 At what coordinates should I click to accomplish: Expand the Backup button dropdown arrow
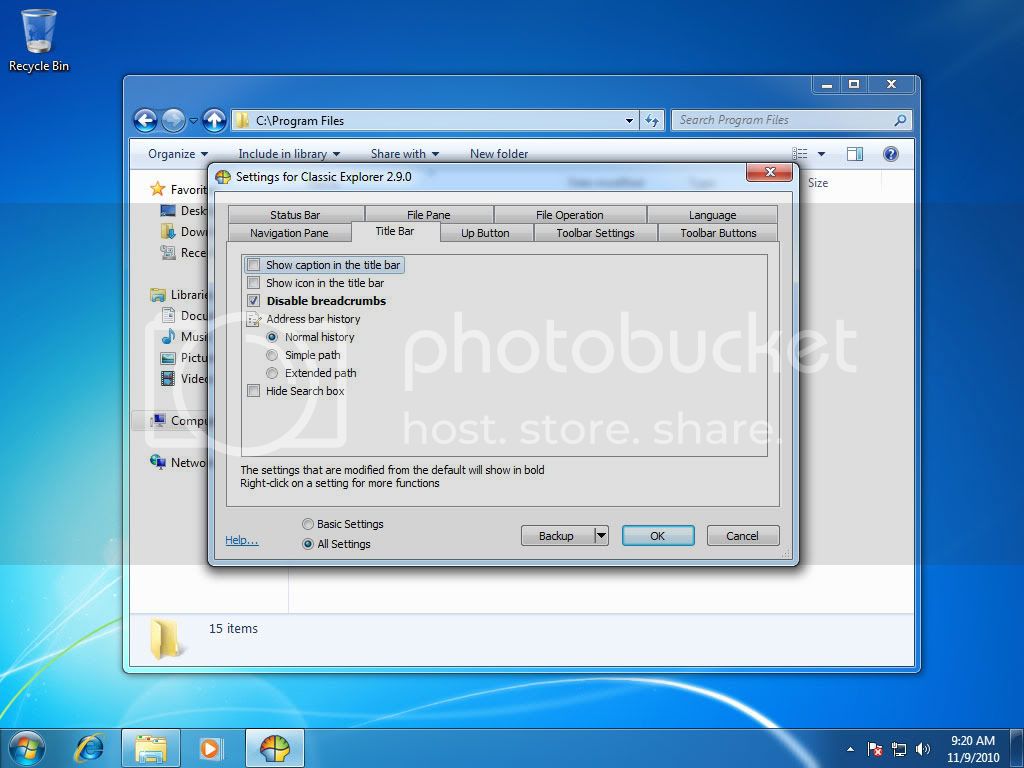click(600, 535)
